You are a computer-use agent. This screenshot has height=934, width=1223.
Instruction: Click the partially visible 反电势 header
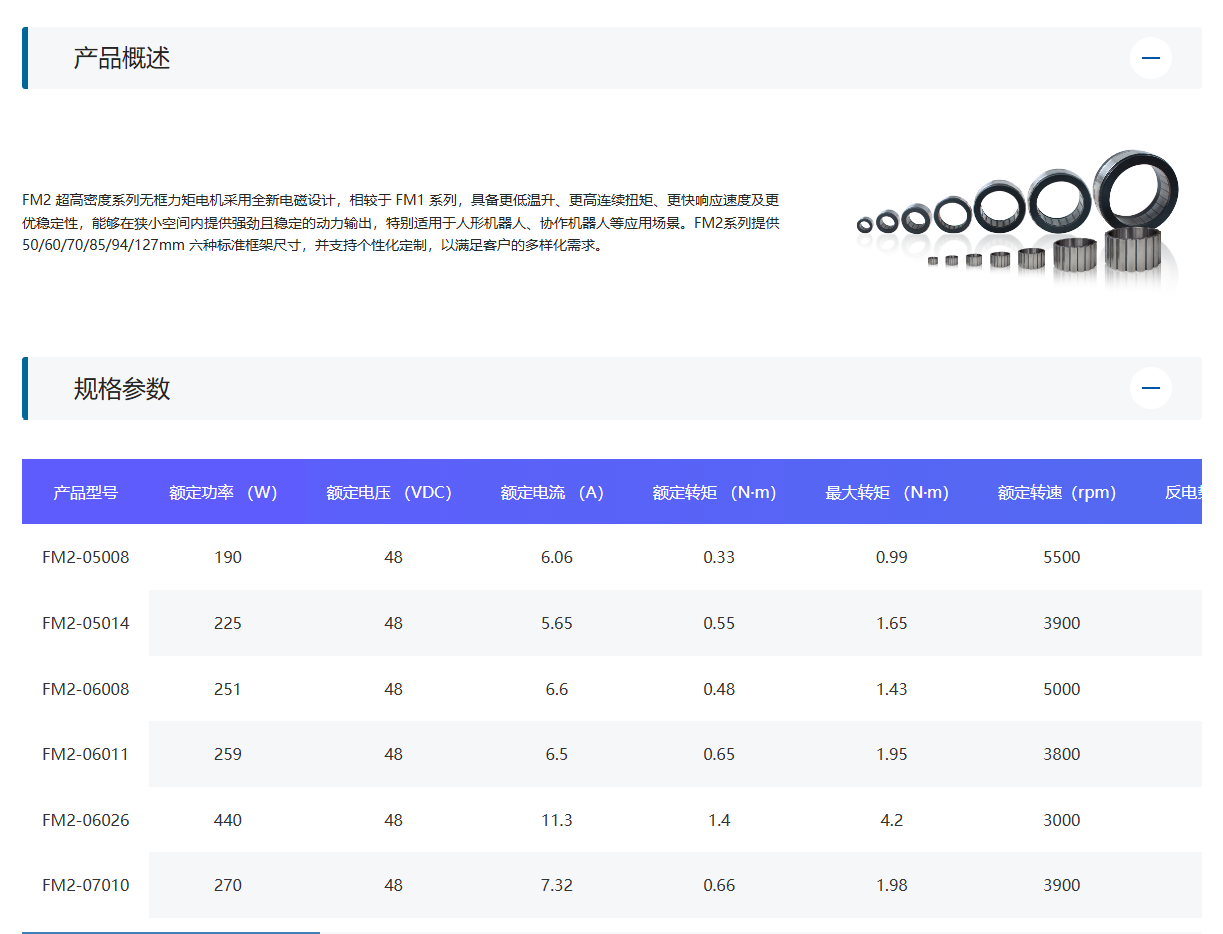click(x=1194, y=492)
